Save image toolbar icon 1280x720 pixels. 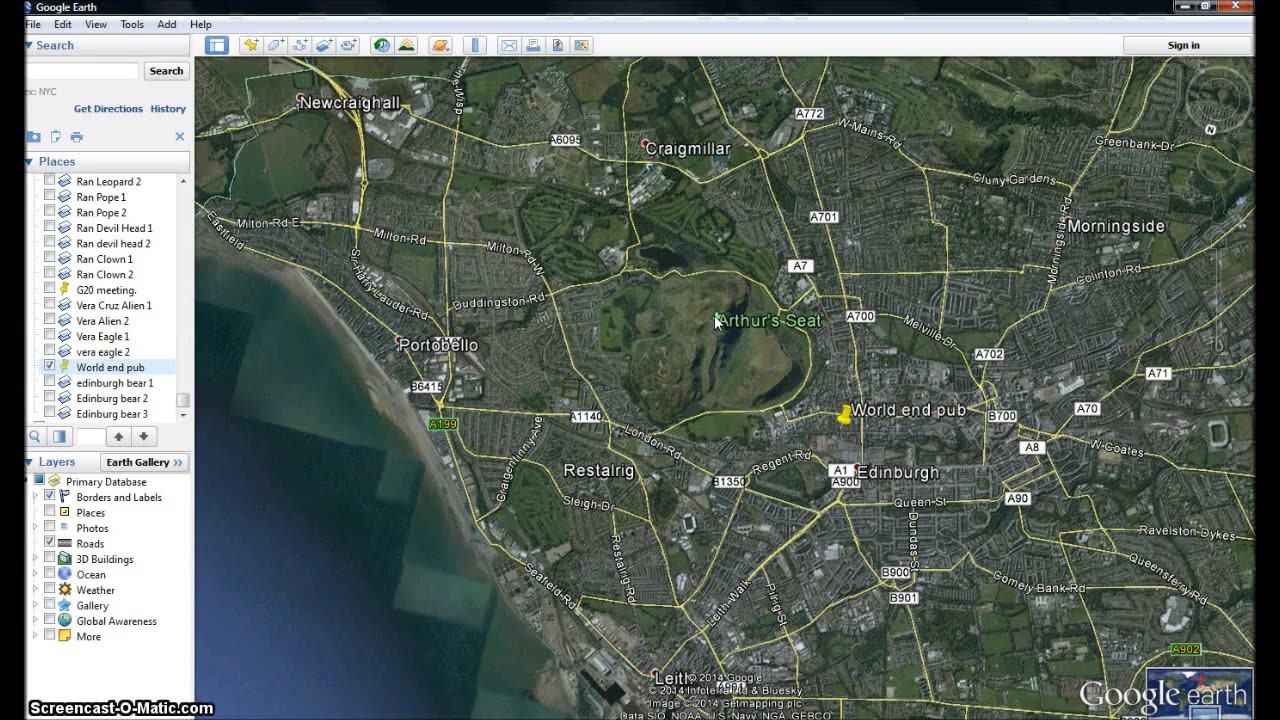point(582,45)
